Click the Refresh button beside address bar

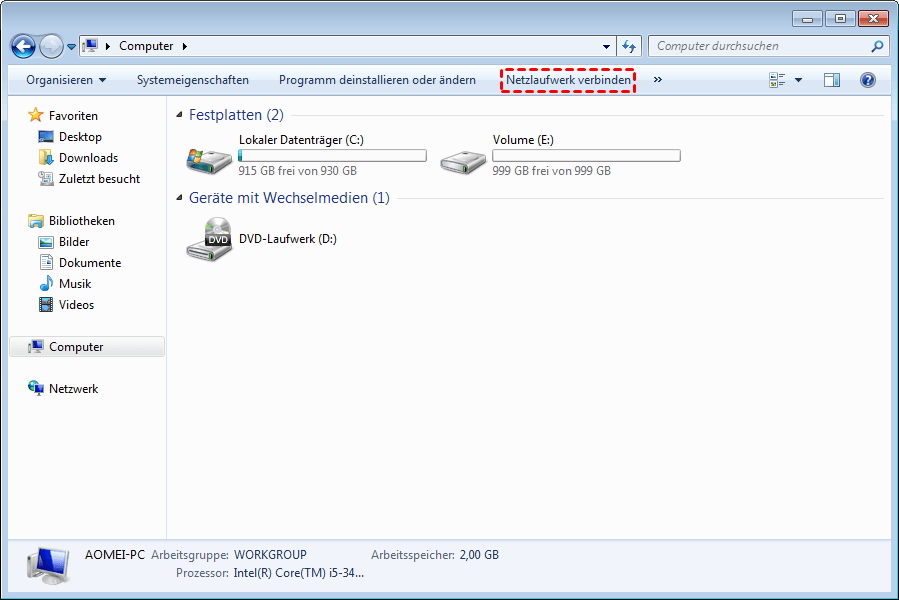(x=629, y=46)
